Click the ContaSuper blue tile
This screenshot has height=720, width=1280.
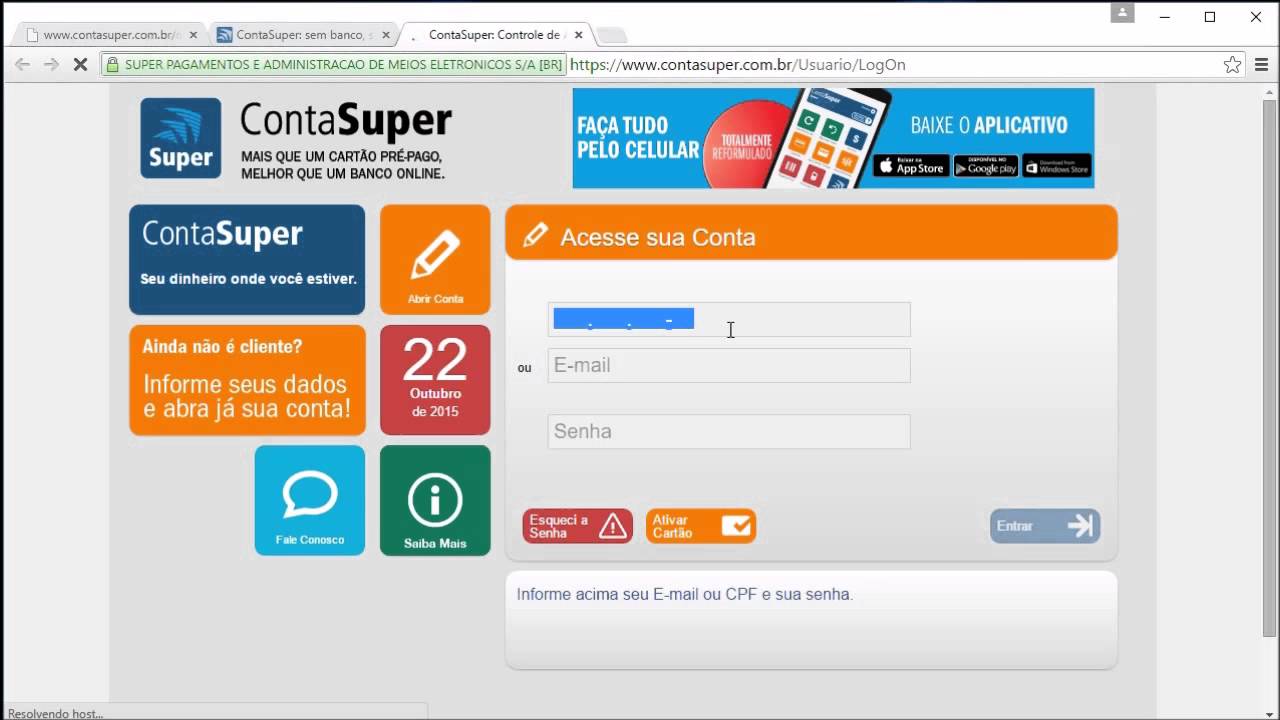pyautogui.click(x=247, y=260)
